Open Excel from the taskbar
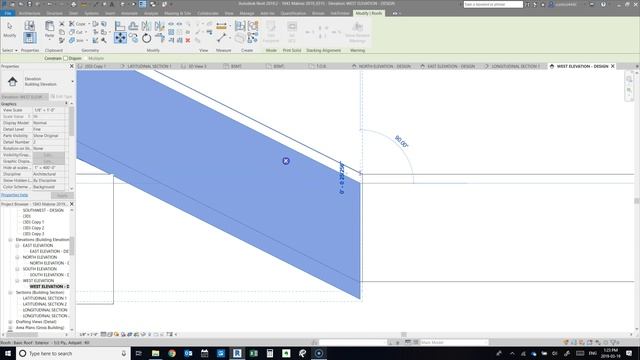The width and height of the screenshot is (640, 360). pos(253,353)
